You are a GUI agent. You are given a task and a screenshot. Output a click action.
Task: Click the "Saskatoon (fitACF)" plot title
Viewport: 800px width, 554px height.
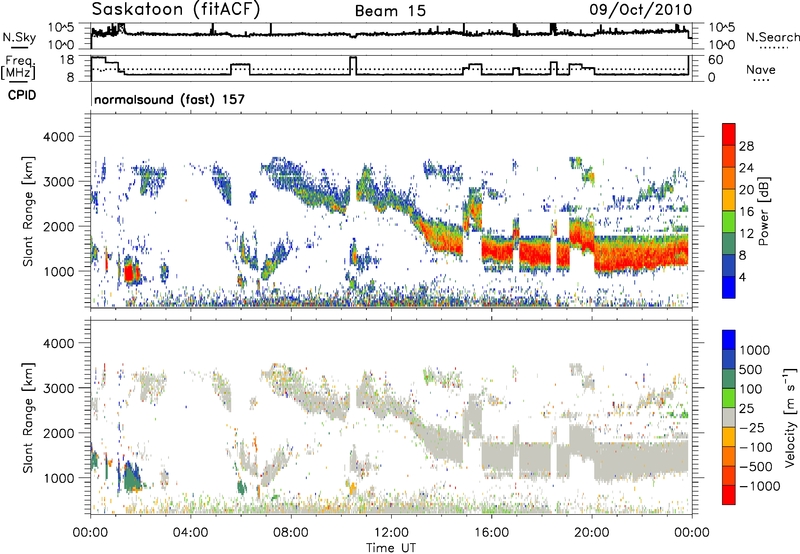click(x=176, y=10)
